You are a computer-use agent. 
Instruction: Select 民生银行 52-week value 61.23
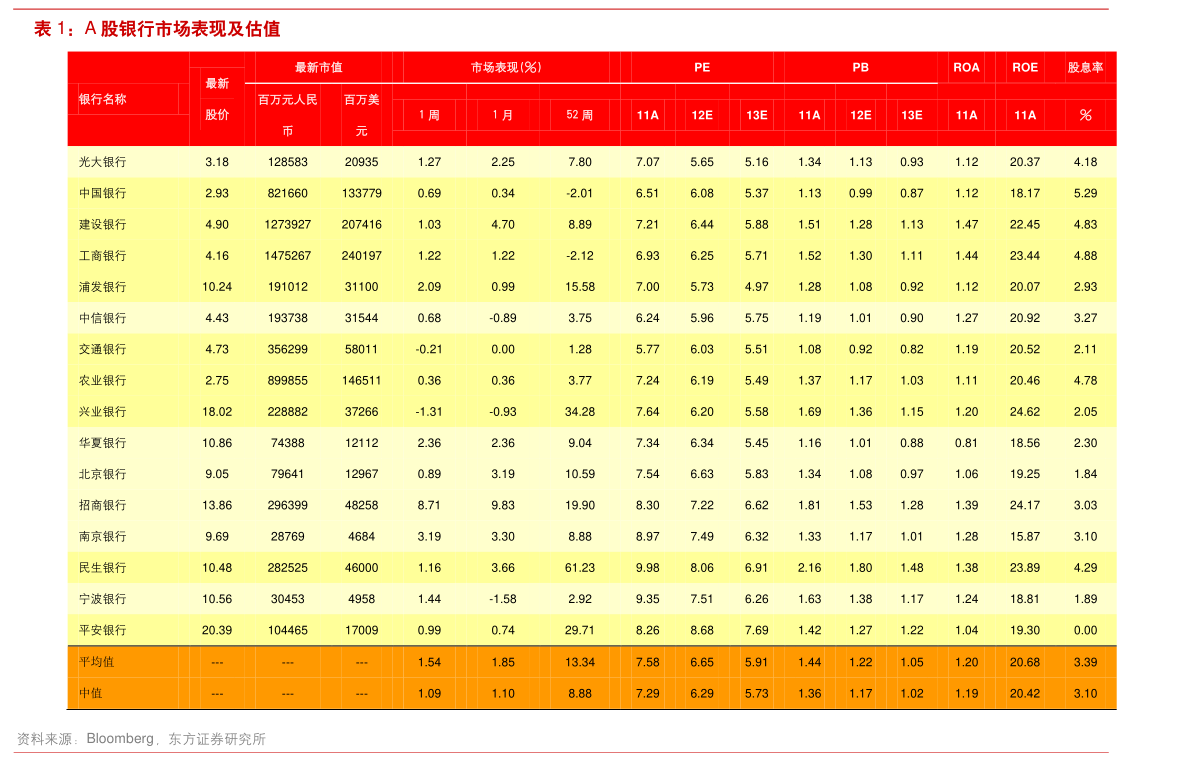[x=579, y=568]
